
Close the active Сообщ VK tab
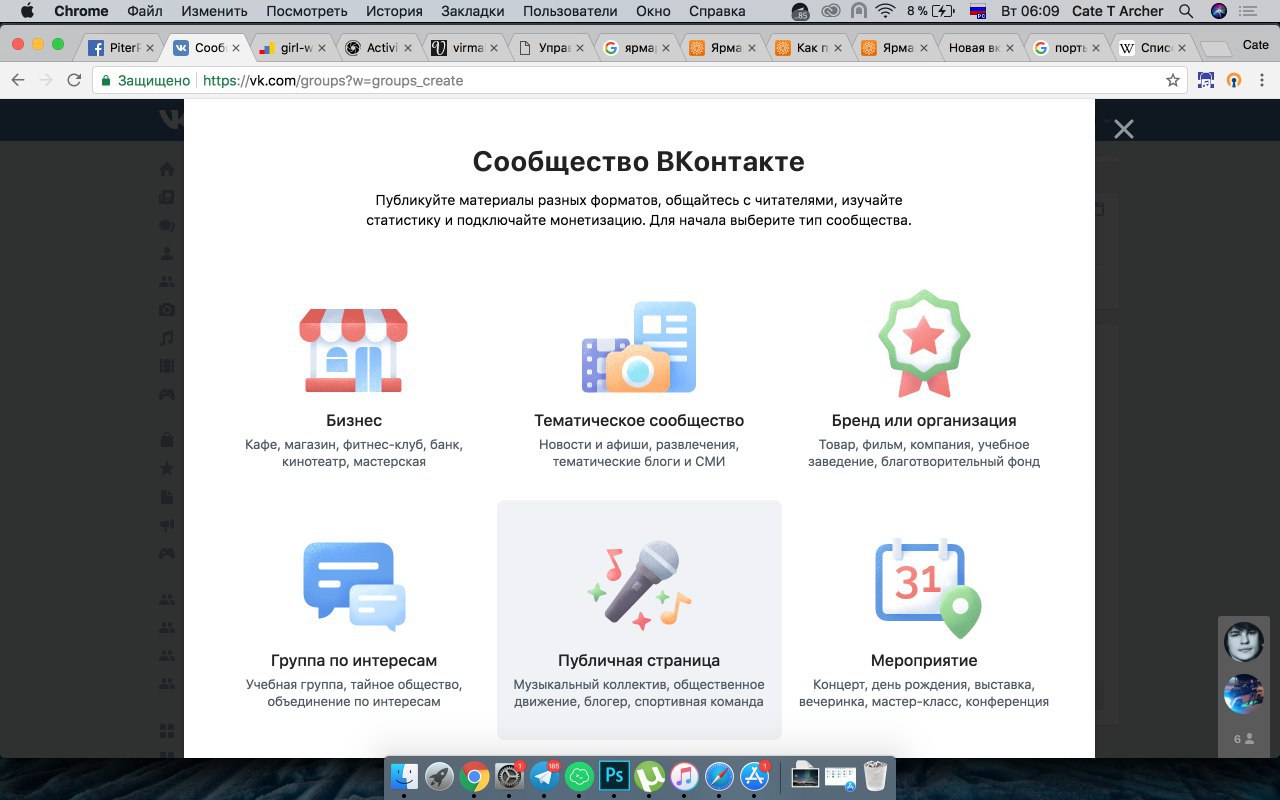click(236, 48)
